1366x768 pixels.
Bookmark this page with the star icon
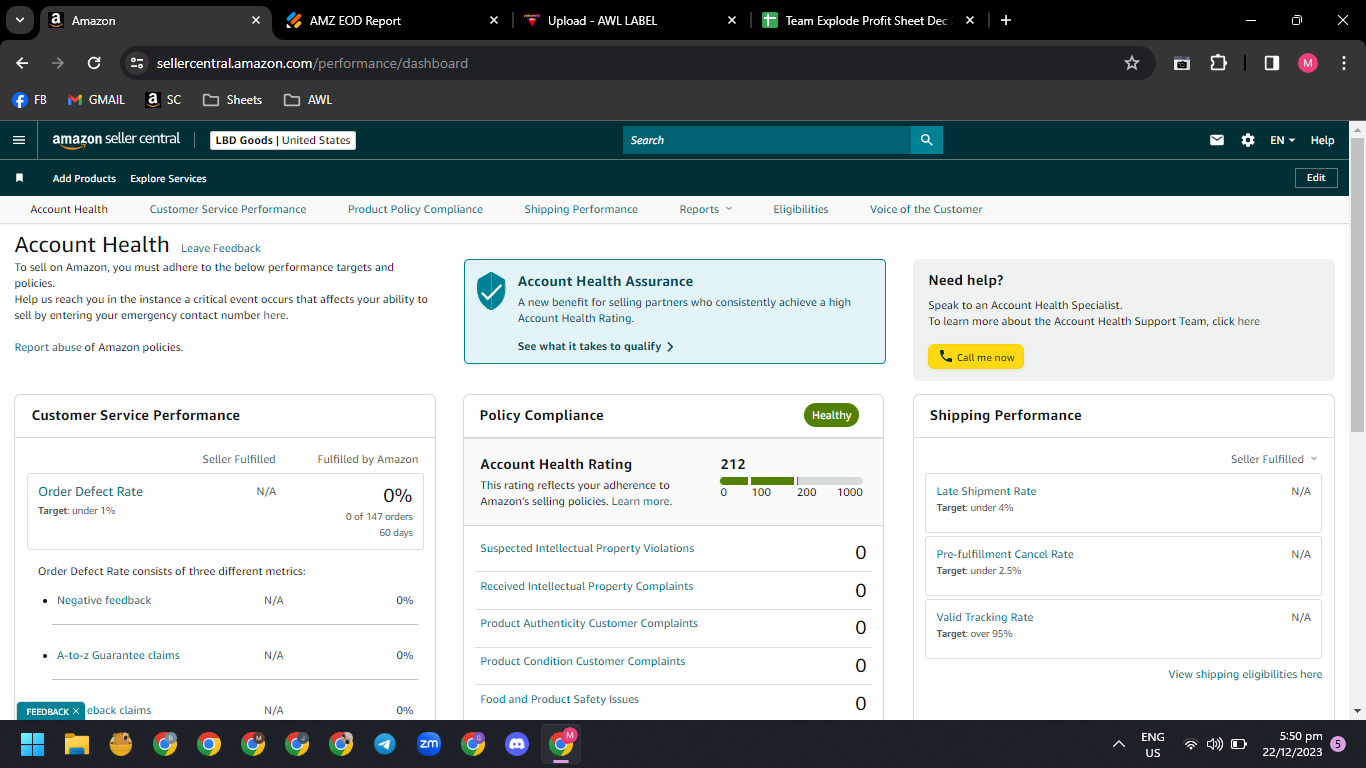(1132, 63)
